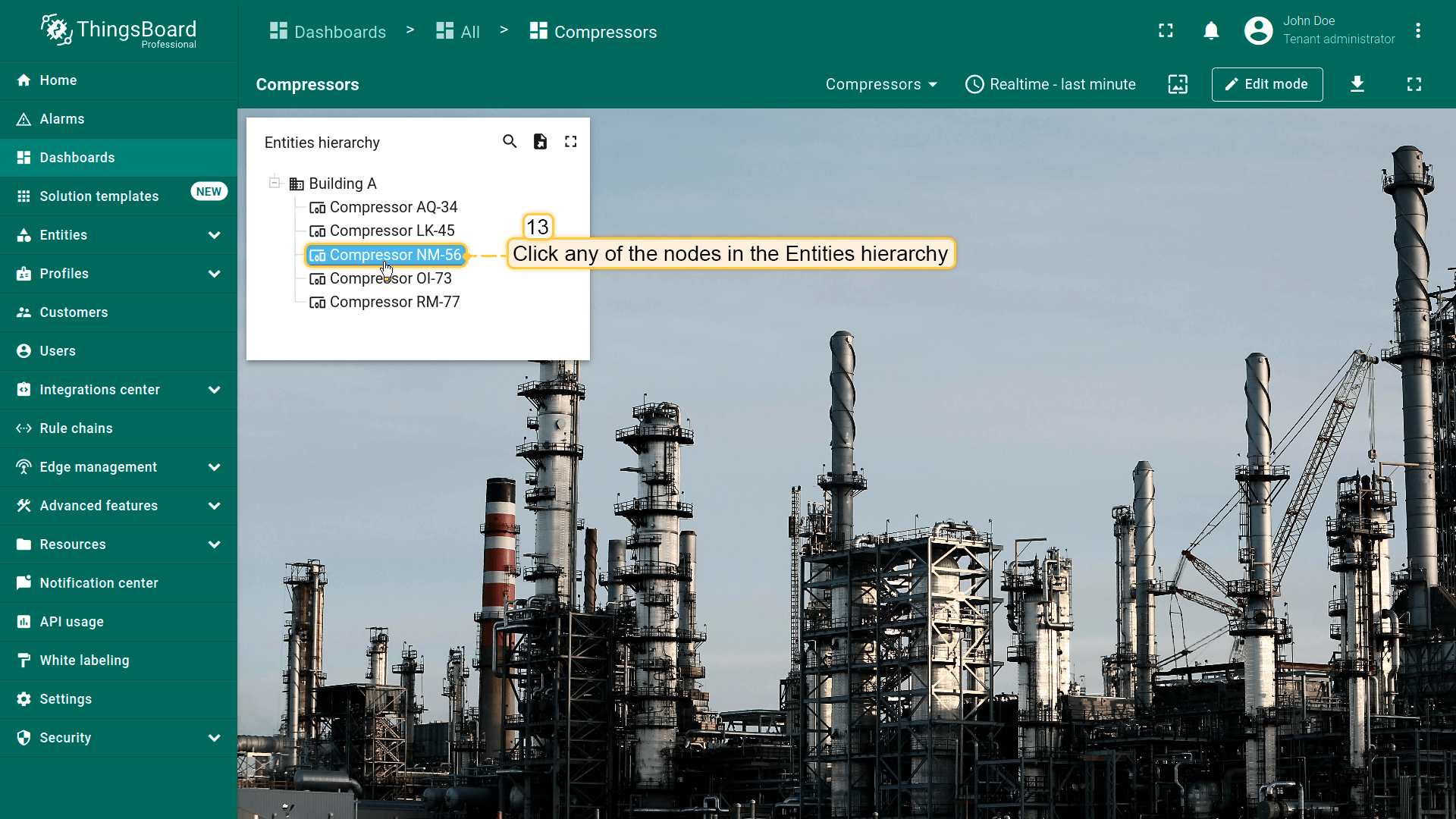Viewport: 1456px width, 819px height.
Task: Expand the Integrations center menu
Action: click(x=214, y=390)
